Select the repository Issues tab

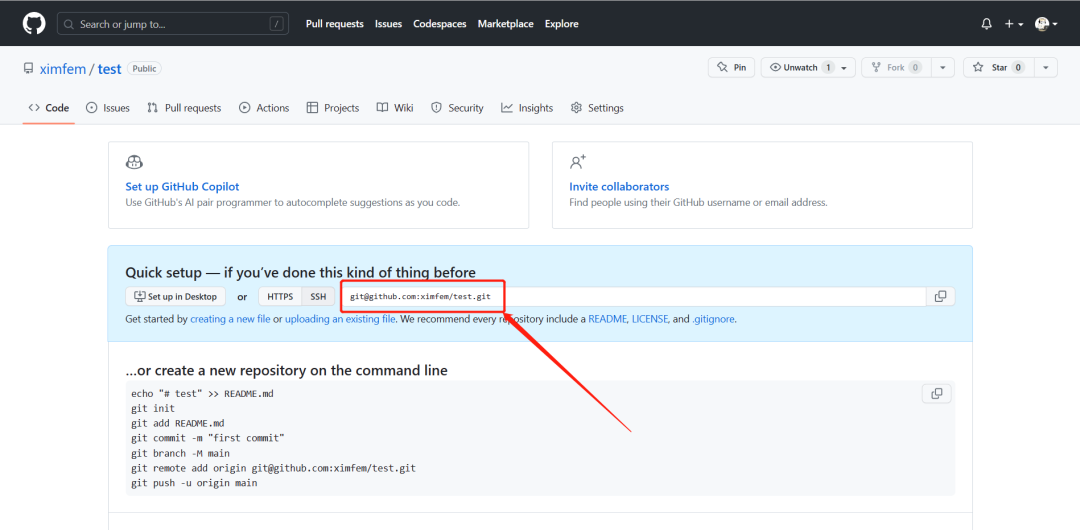(x=108, y=108)
